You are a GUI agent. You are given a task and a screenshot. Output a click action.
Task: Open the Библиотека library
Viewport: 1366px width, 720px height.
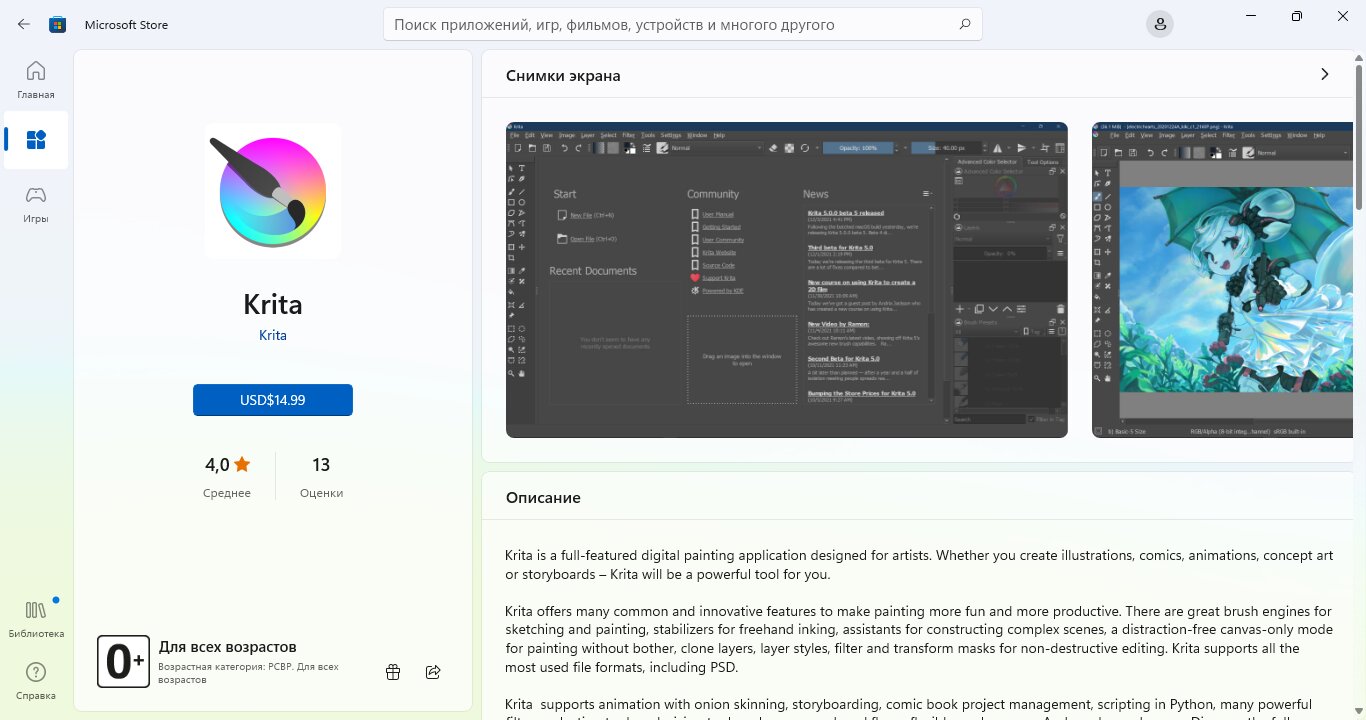pyautogui.click(x=36, y=619)
